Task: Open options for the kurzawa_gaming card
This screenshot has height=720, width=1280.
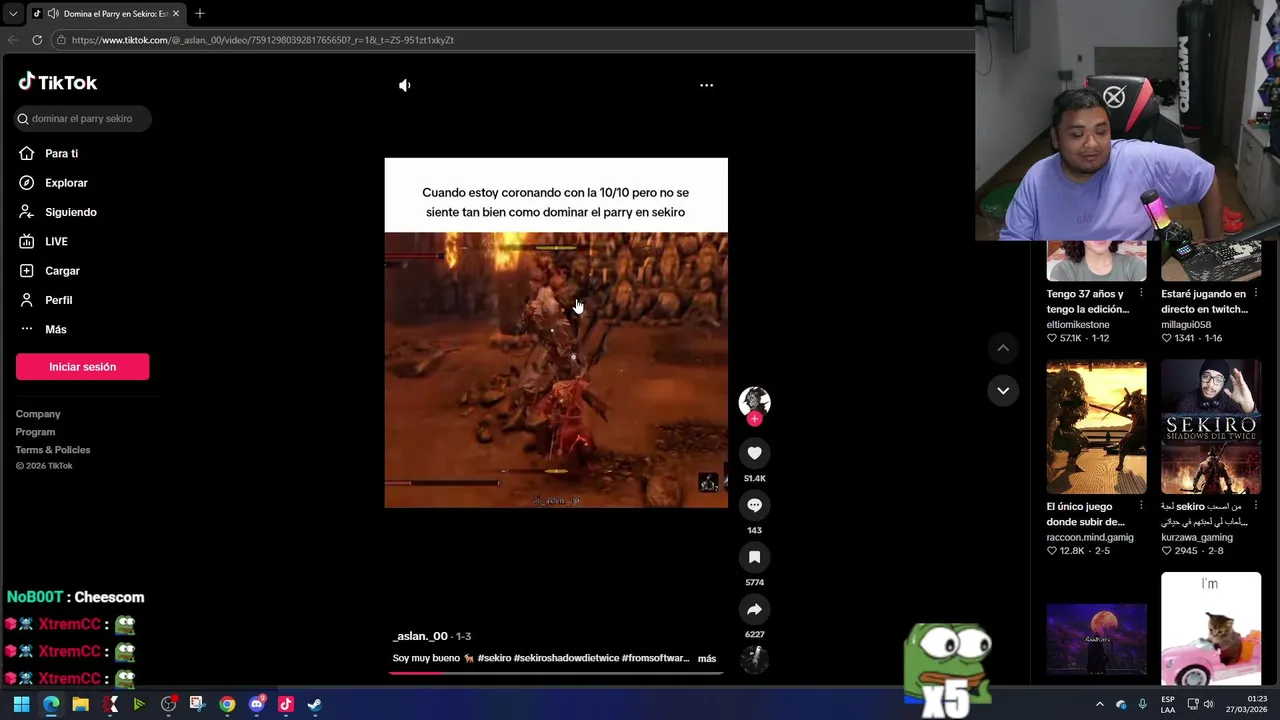Action: tap(1255, 506)
